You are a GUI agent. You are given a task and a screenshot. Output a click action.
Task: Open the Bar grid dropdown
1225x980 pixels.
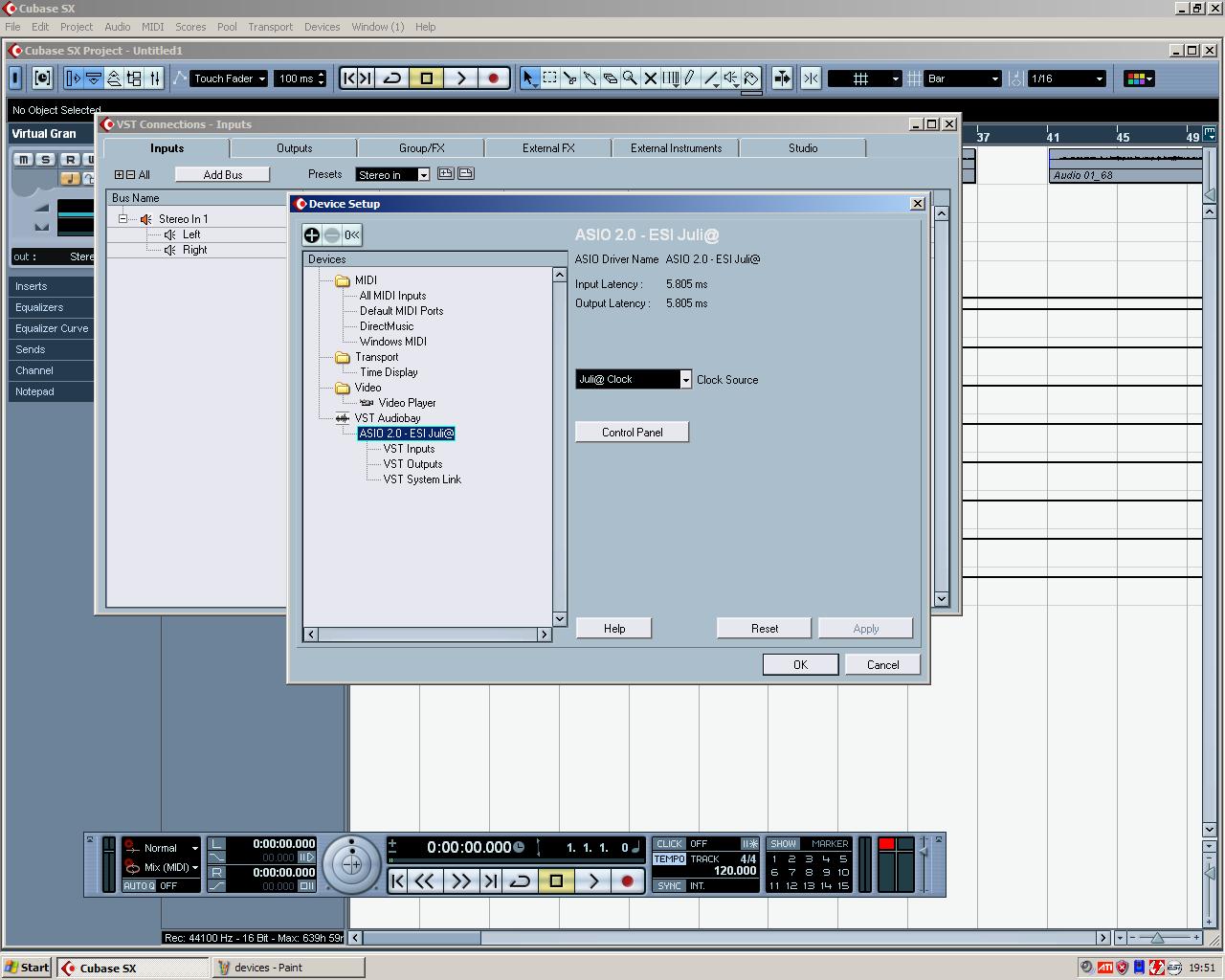[964, 78]
